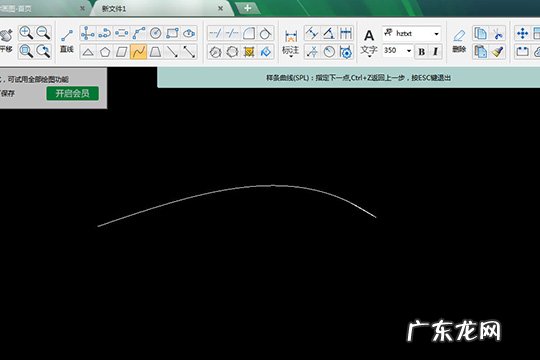Open a new tab with plus
This screenshot has height=360, width=540.
click(247, 8)
